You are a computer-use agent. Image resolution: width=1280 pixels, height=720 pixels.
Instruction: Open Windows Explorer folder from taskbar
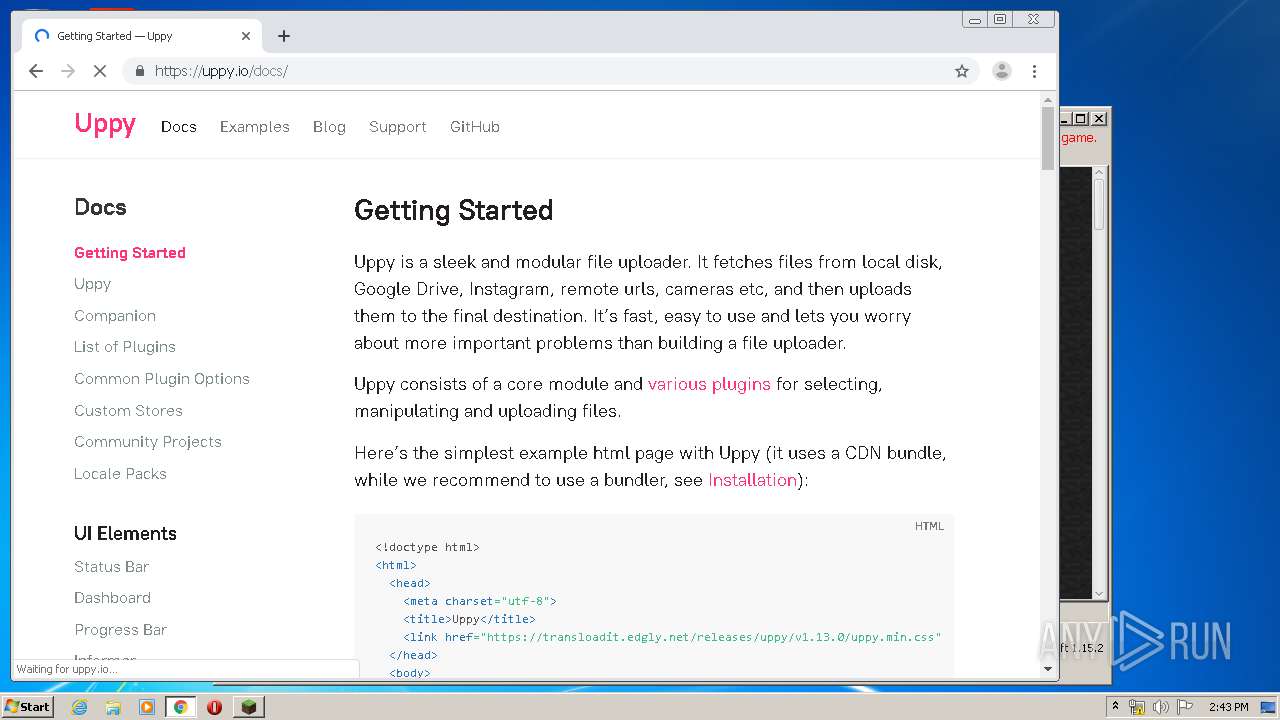[113, 707]
